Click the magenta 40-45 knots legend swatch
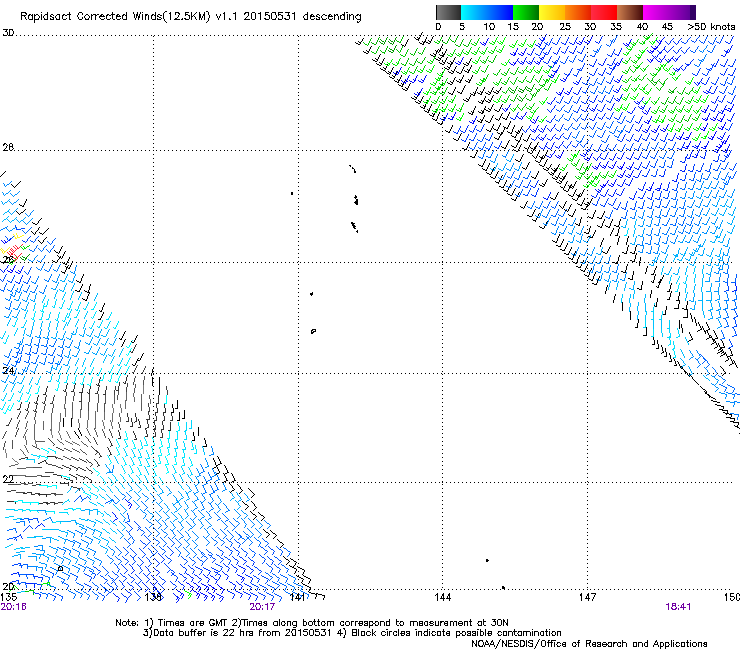 click(x=656, y=12)
